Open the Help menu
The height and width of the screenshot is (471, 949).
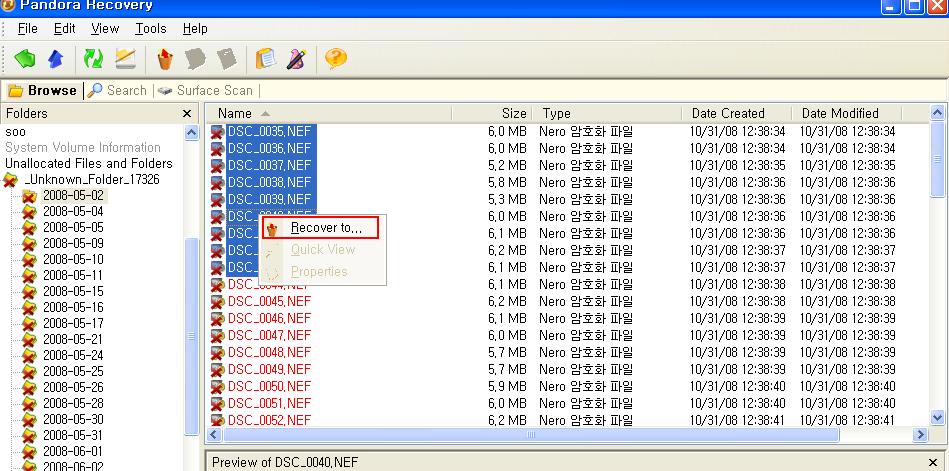tap(195, 28)
